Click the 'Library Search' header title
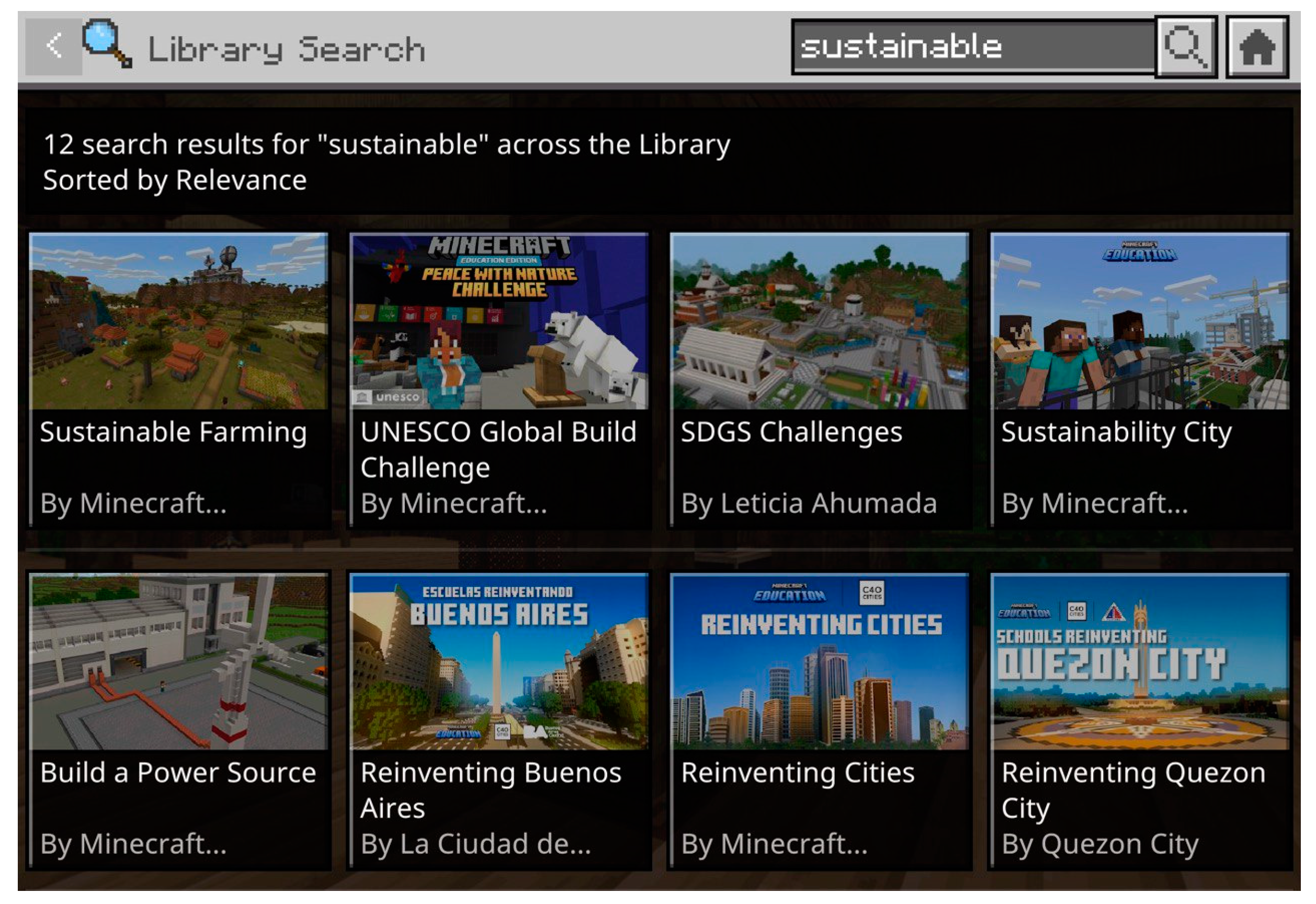Viewport: 1316px width, 904px height. (286, 50)
